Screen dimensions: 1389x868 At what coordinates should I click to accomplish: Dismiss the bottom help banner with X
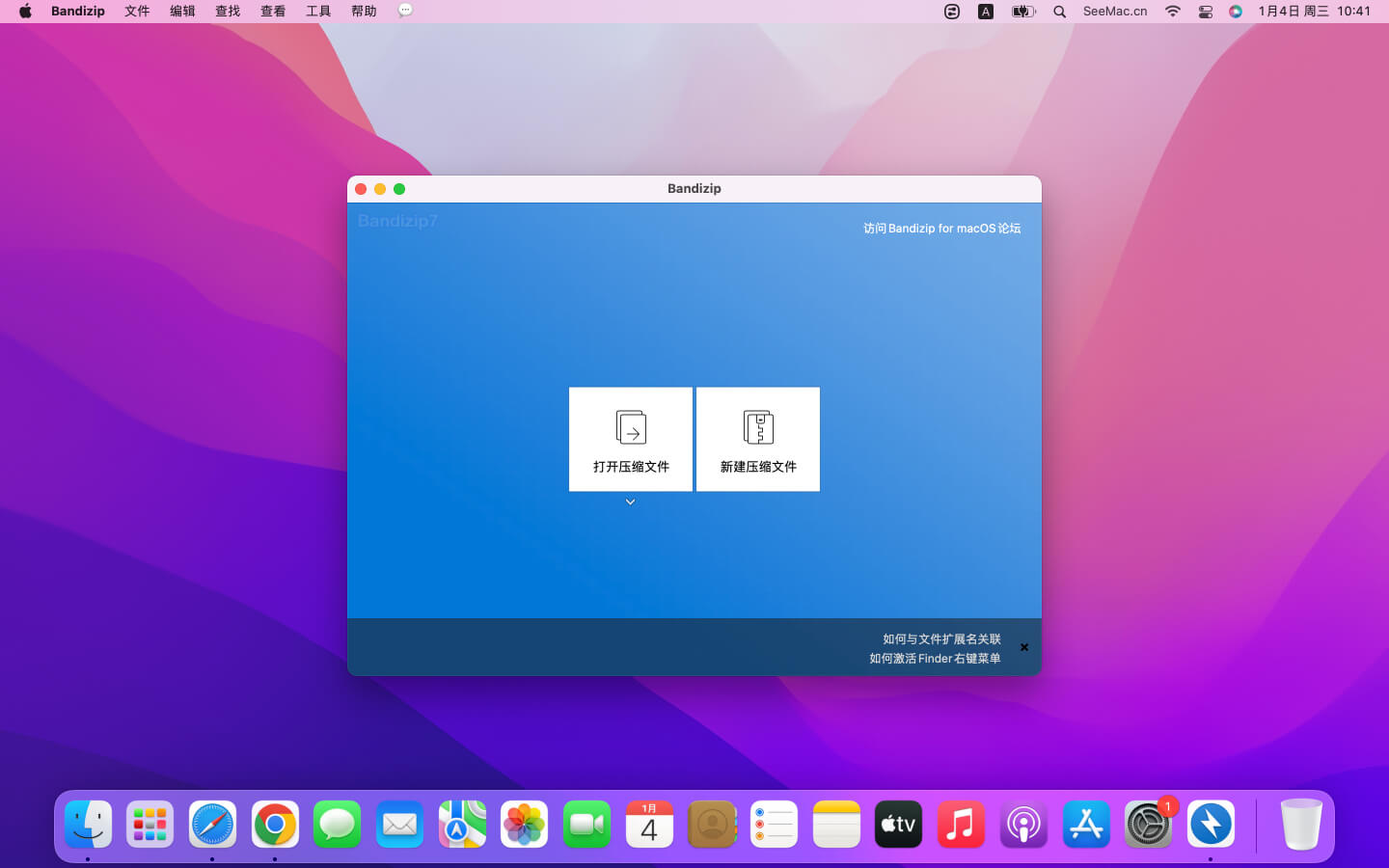pos(1024,648)
